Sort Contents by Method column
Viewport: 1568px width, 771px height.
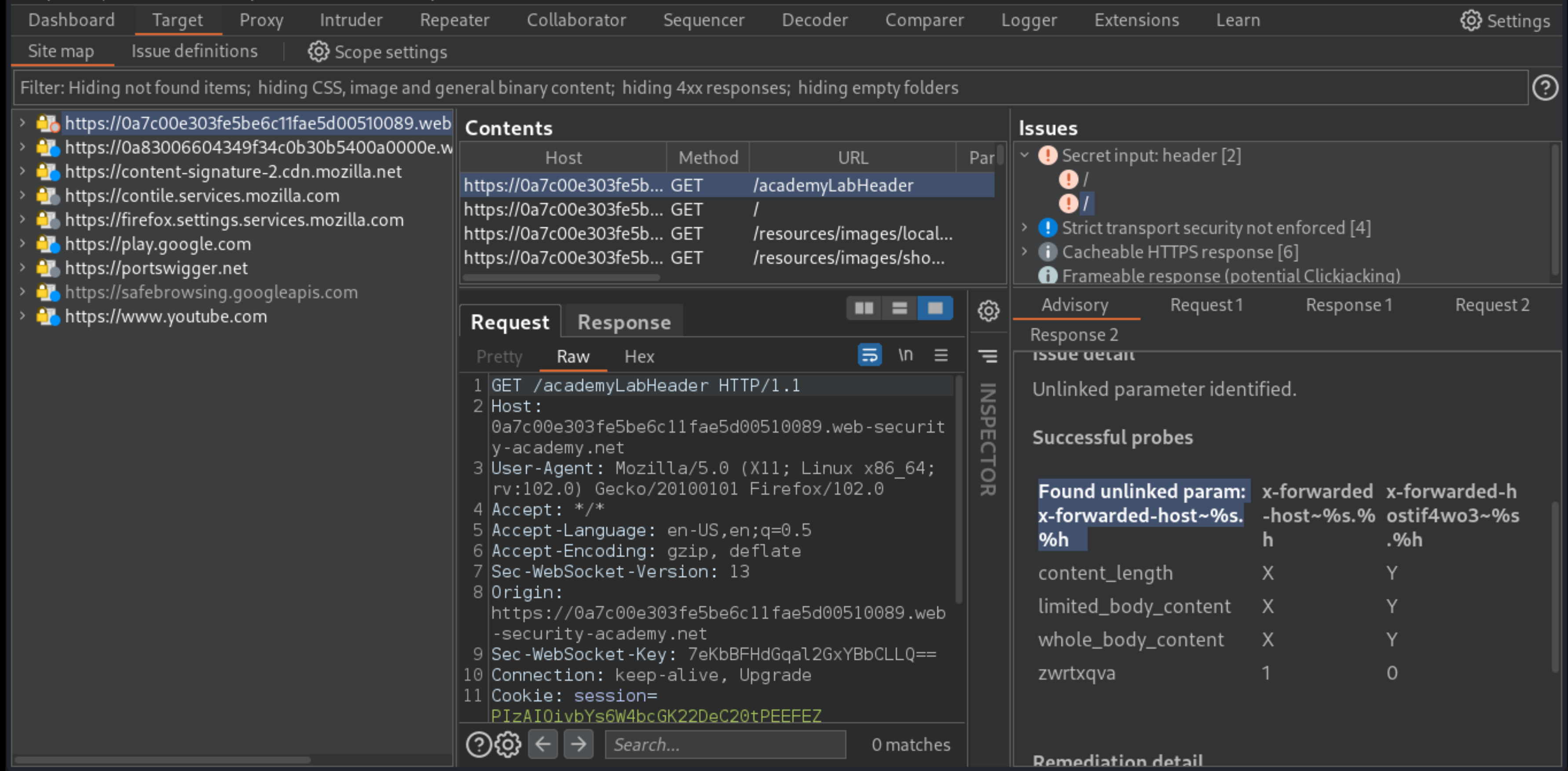pos(708,157)
